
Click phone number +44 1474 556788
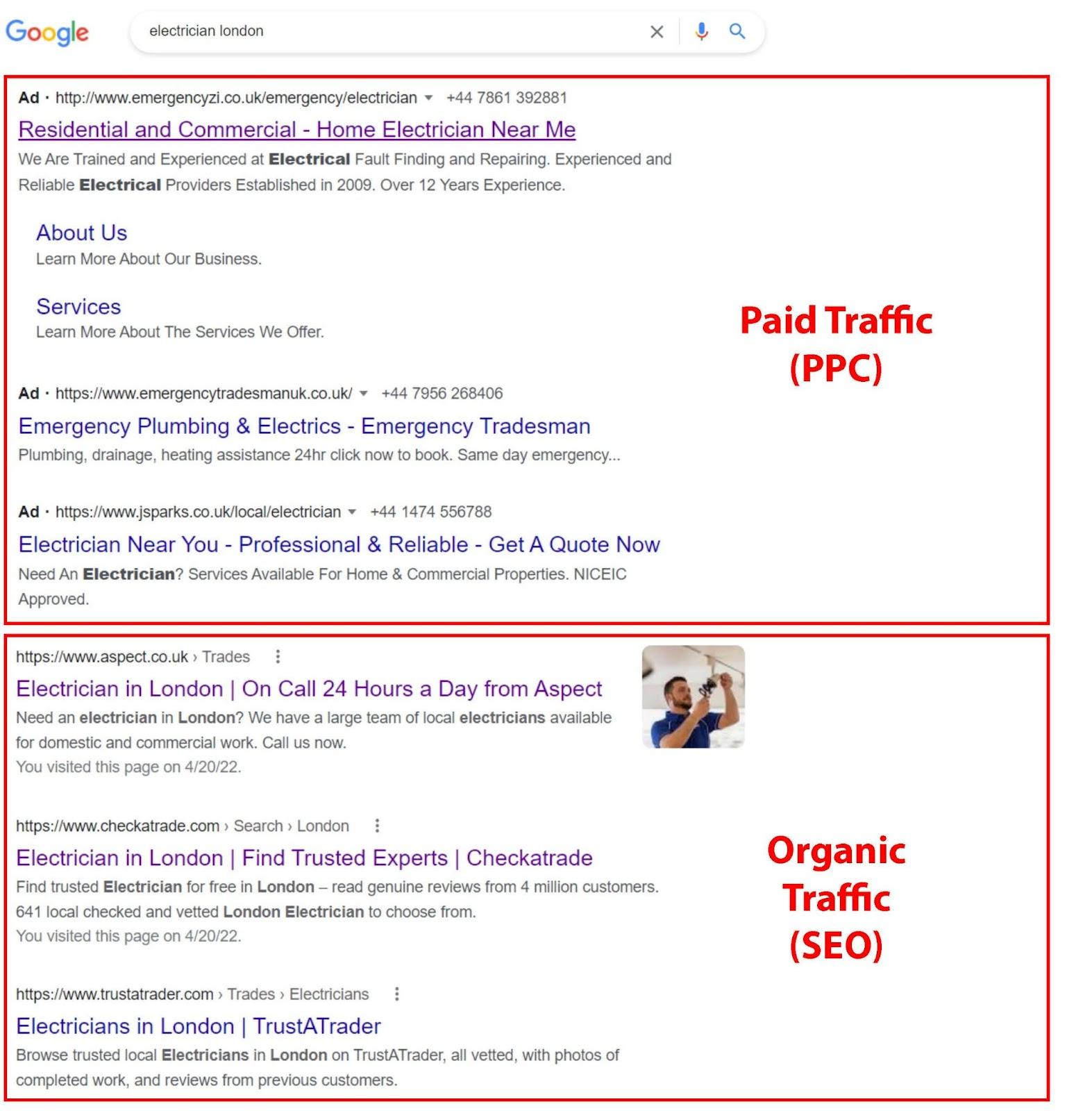431,512
